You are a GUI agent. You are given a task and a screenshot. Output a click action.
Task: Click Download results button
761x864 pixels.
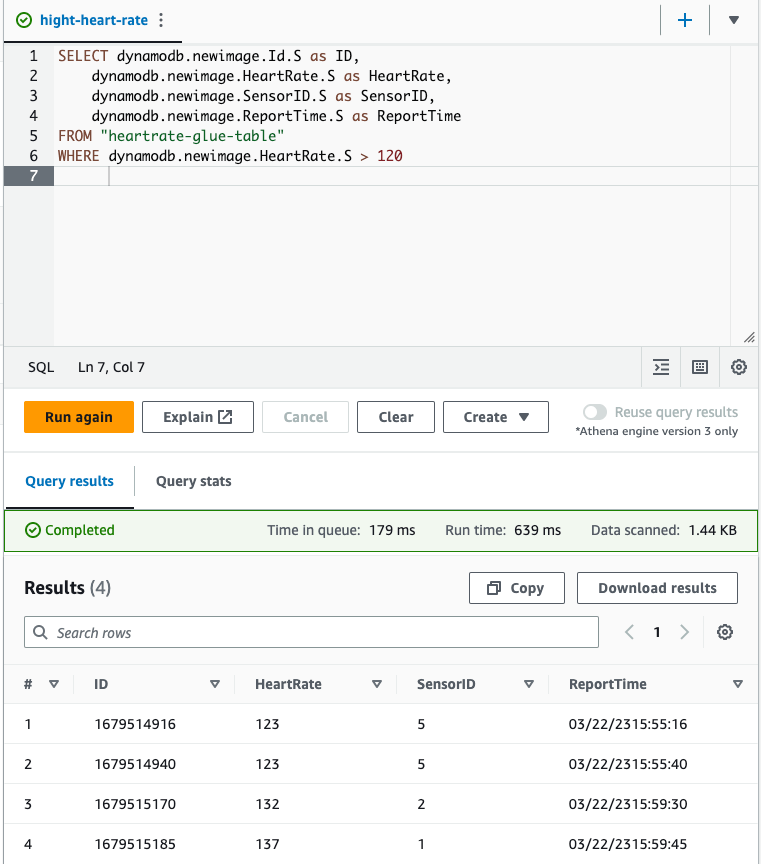[657, 588]
